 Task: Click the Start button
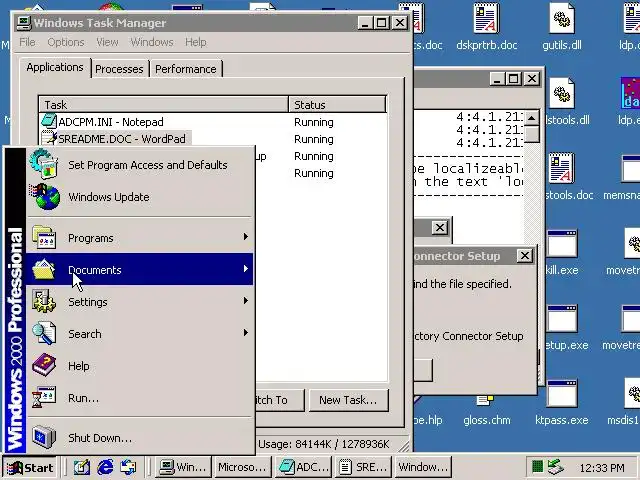[30, 467]
